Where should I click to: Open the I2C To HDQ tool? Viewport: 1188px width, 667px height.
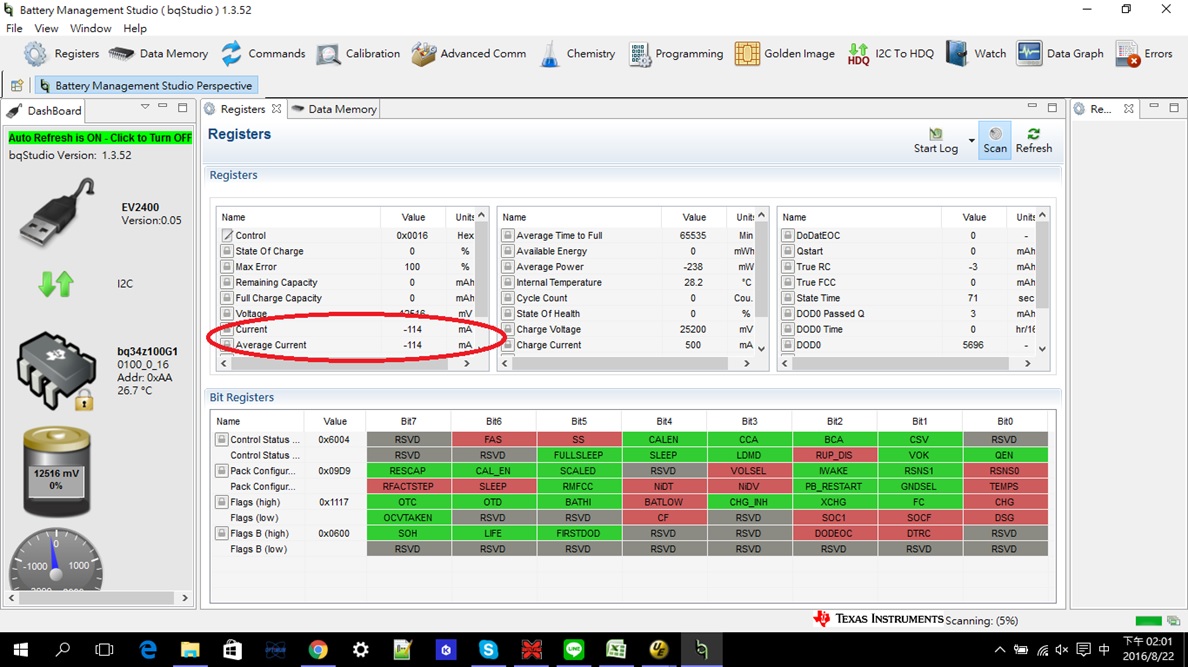[890, 54]
